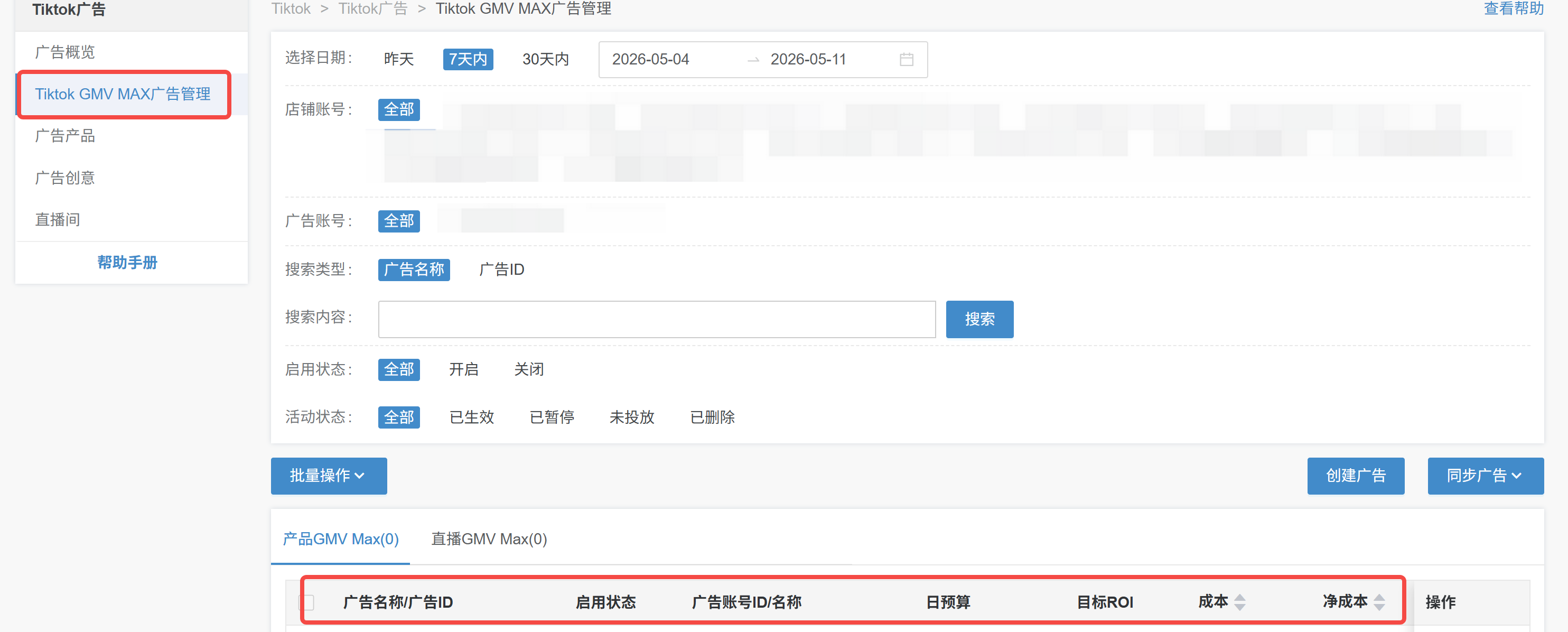
Task: Filter 活动状态 by 已暂停
Action: pyautogui.click(x=552, y=417)
